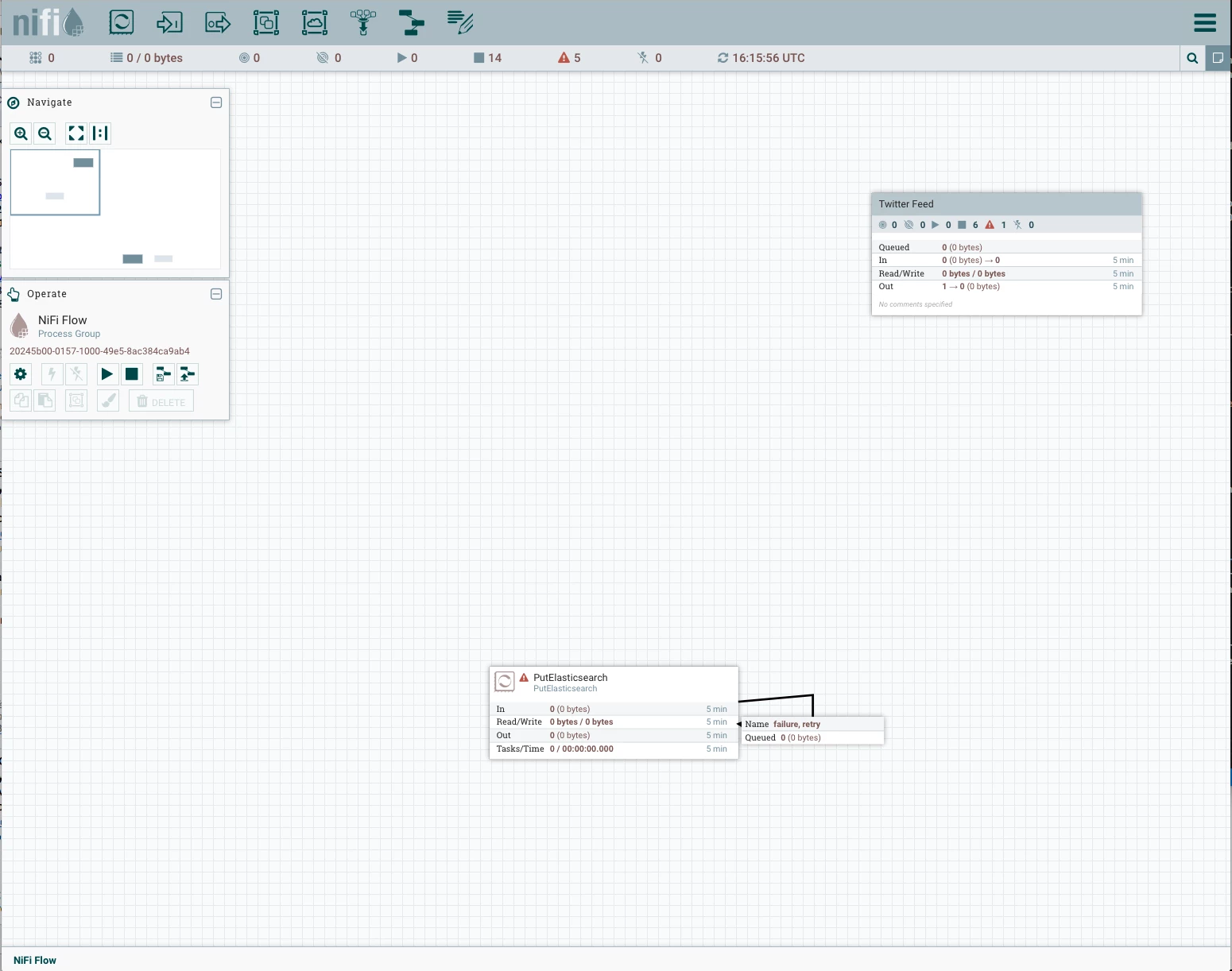1232x971 pixels.
Task: Click the stopped components count 14
Action: (x=488, y=58)
